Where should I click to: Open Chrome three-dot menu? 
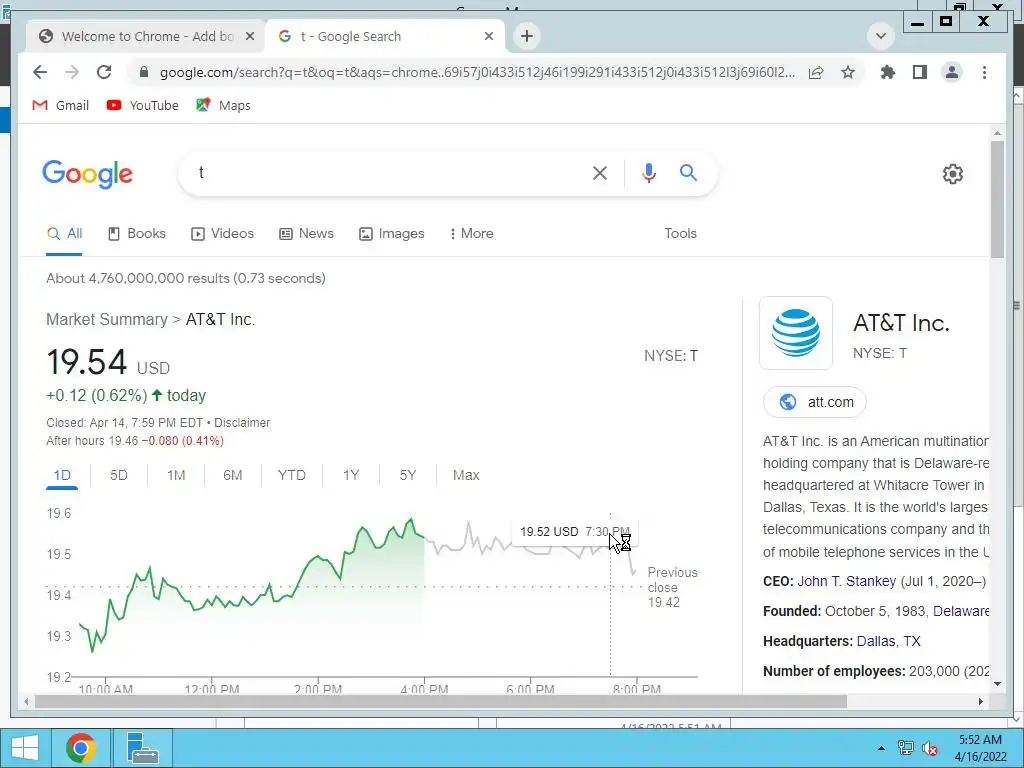tap(984, 72)
